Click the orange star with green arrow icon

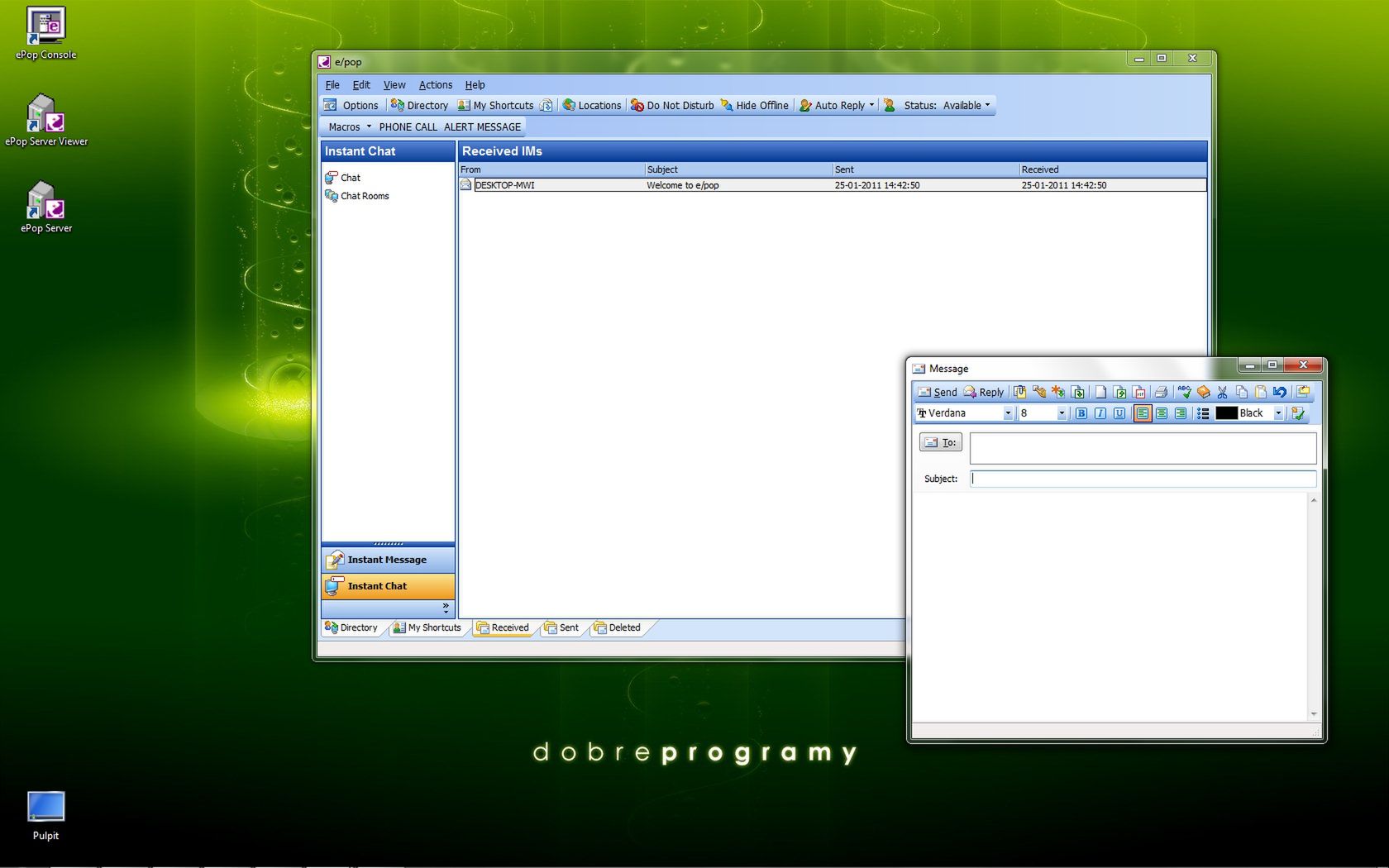point(1058,392)
